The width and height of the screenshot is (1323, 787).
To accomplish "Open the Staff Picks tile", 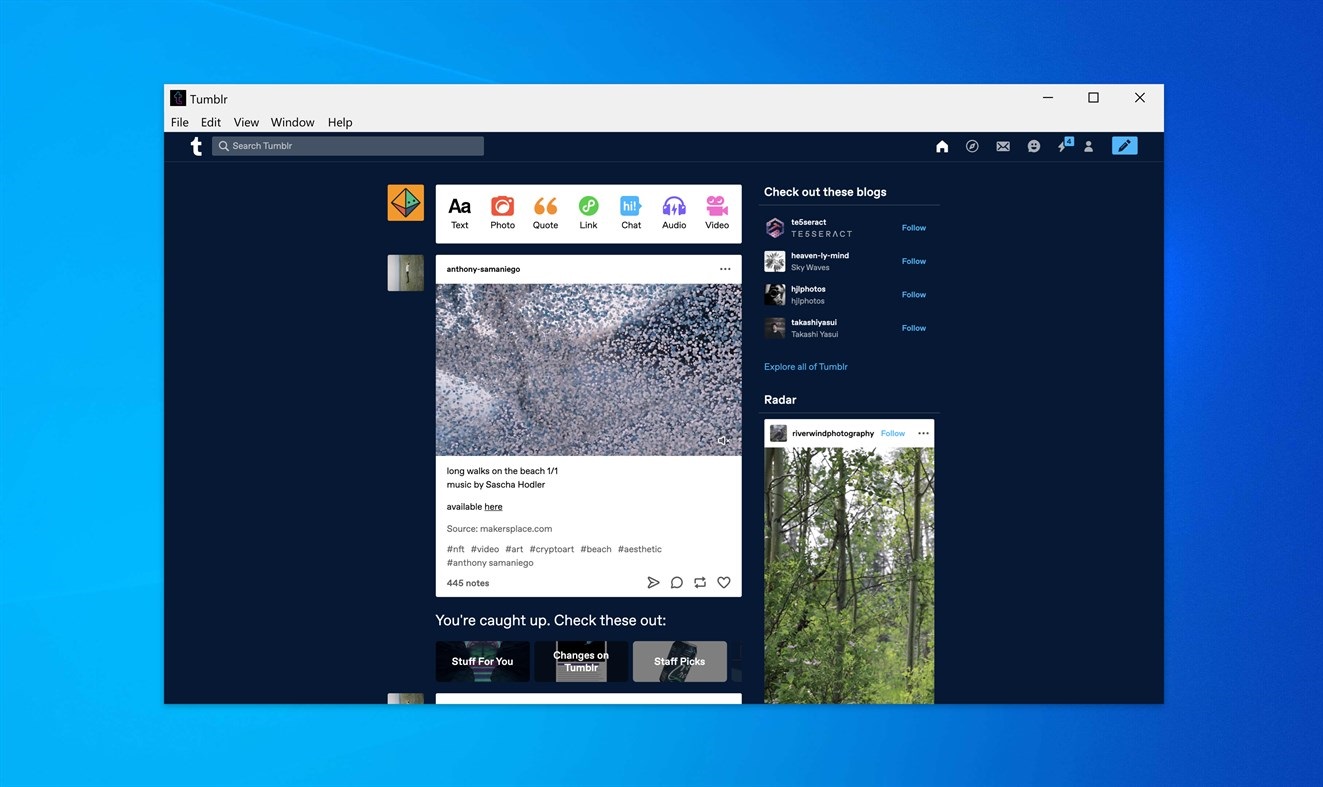I will (x=680, y=661).
